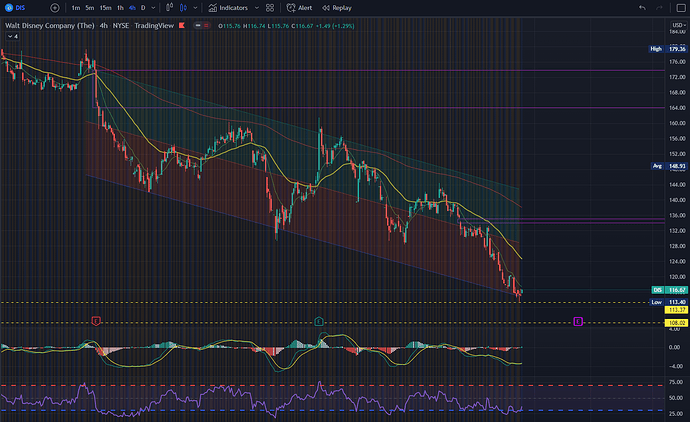Click the bar style icon
Image resolution: width=690 pixels, height=422 pixels.
click(169, 8)
